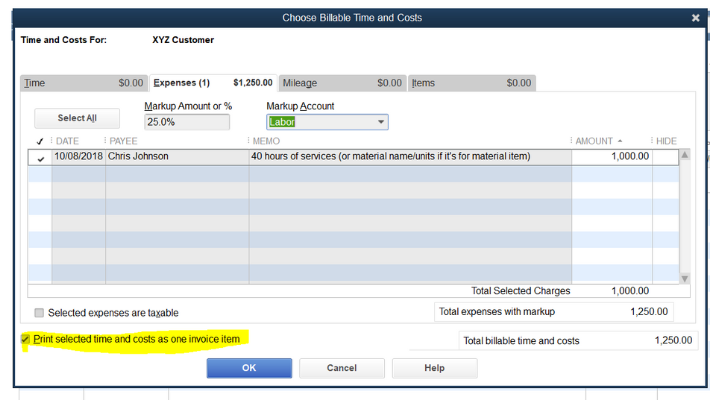Select the Expenses (1) tab
This screenshot has width=723, height=401.
point(213,83)
